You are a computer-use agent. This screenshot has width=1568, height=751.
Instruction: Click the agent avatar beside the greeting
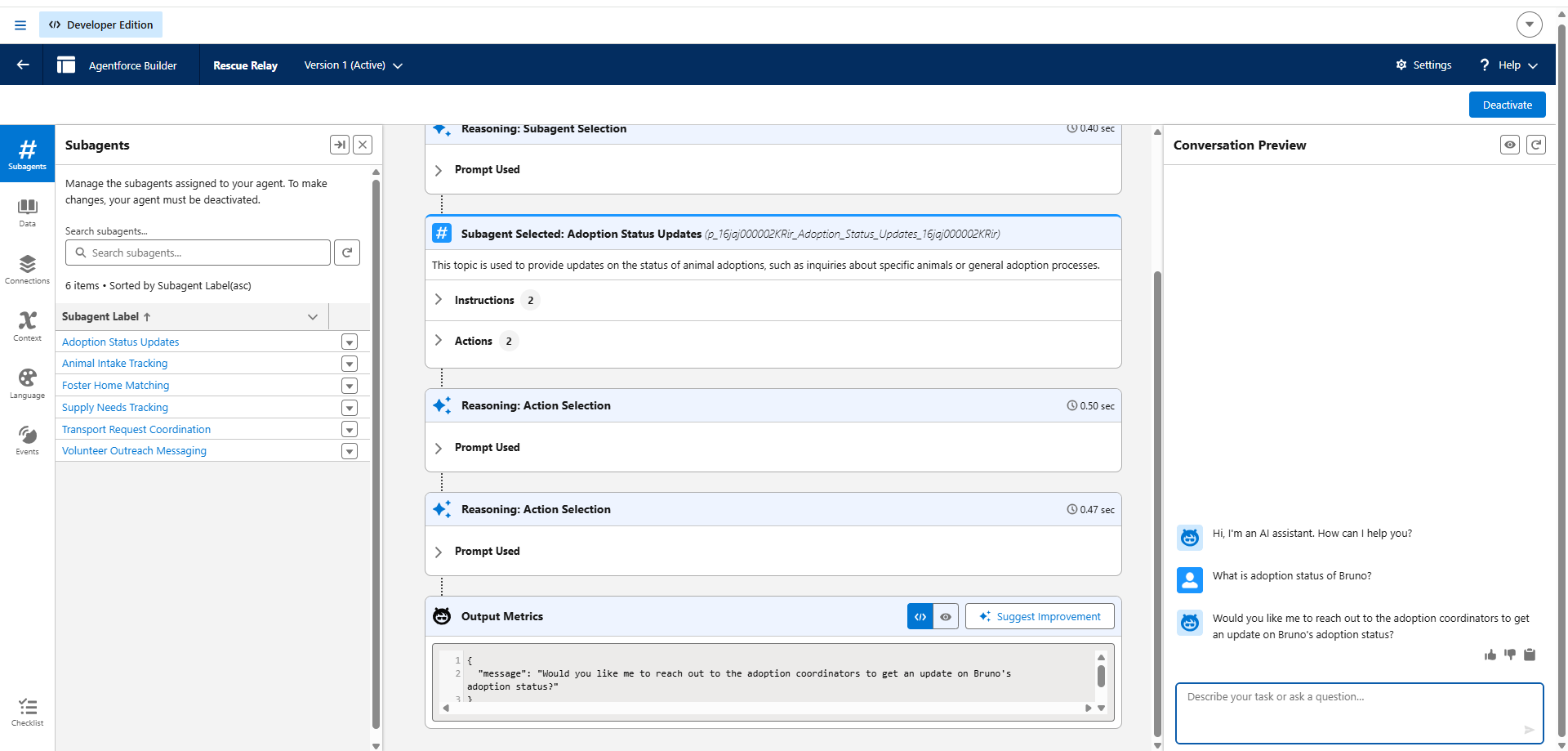point(1190,537)
